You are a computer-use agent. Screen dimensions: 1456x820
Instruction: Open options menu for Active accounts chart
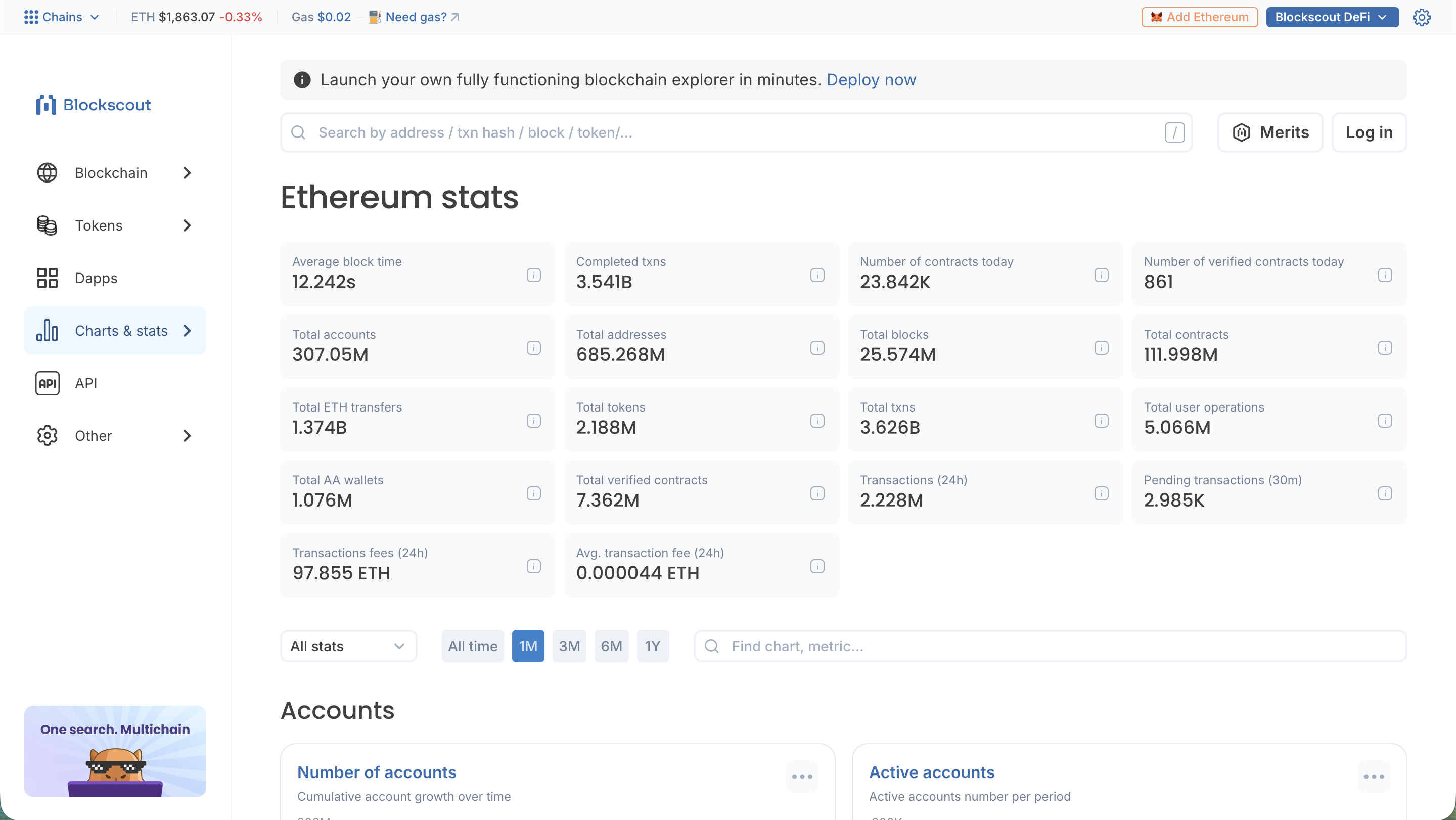[x=1374, y=777]
